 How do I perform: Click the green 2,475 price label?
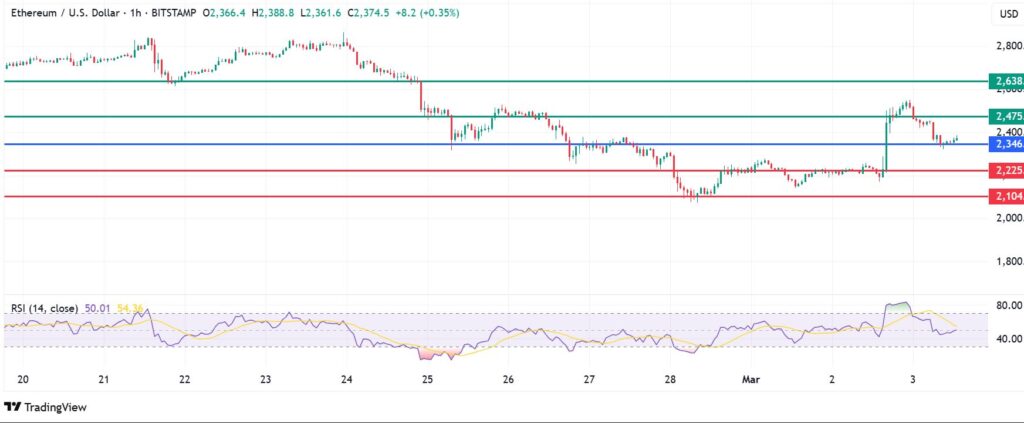click(1004, 117)
